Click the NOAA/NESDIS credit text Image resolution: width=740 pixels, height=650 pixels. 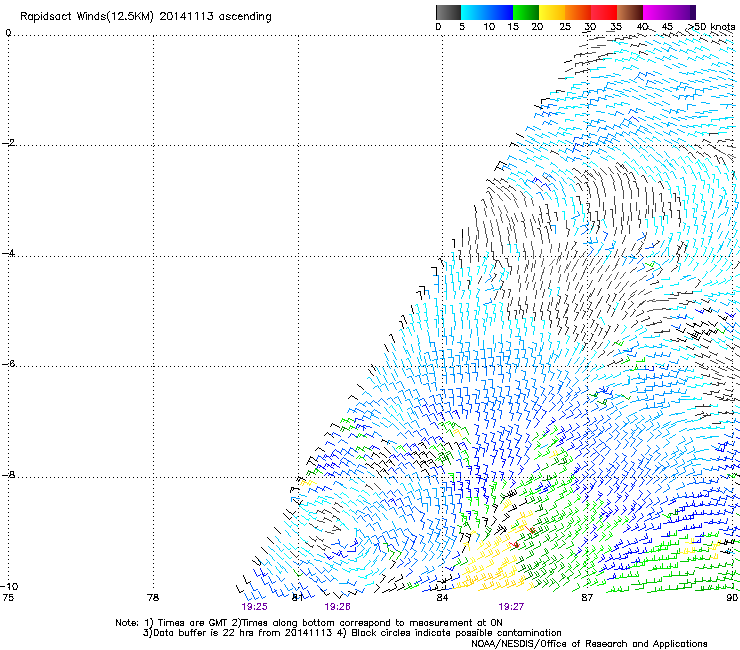click(589, 643)
